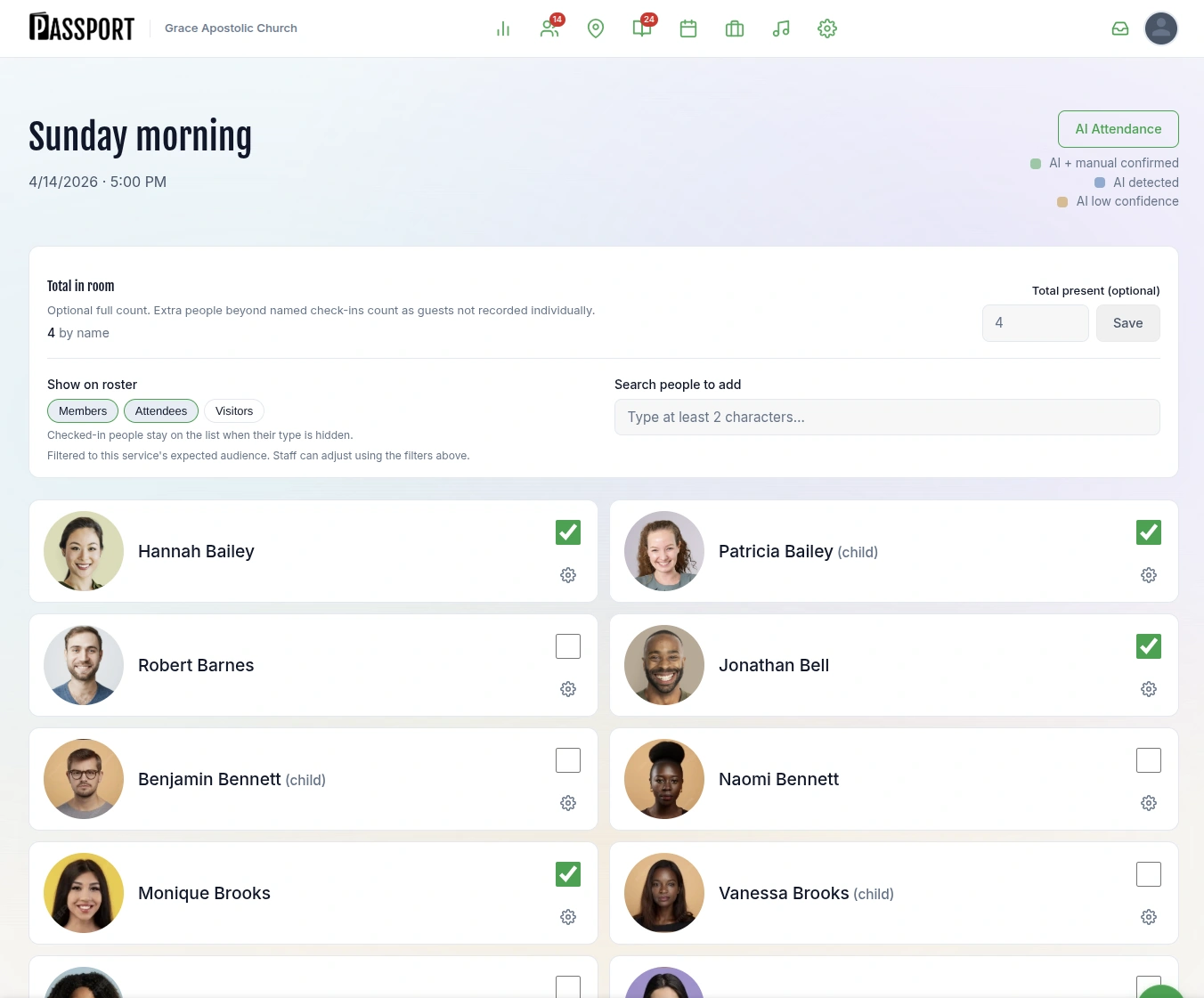Viewport: 1204px width, 998px height.
Task: Click the AI Attendance button
Action: click(x=1119, y=129)
